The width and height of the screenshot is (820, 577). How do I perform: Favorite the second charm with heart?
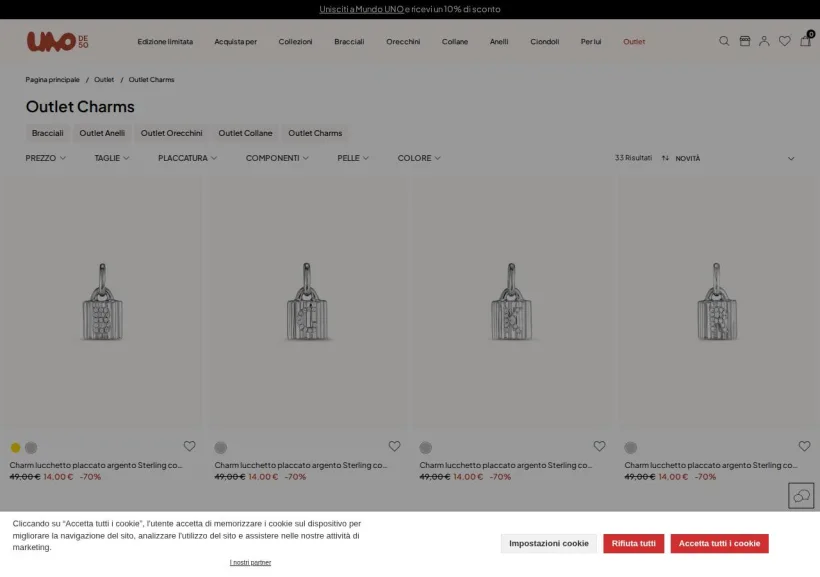point(394,446)
